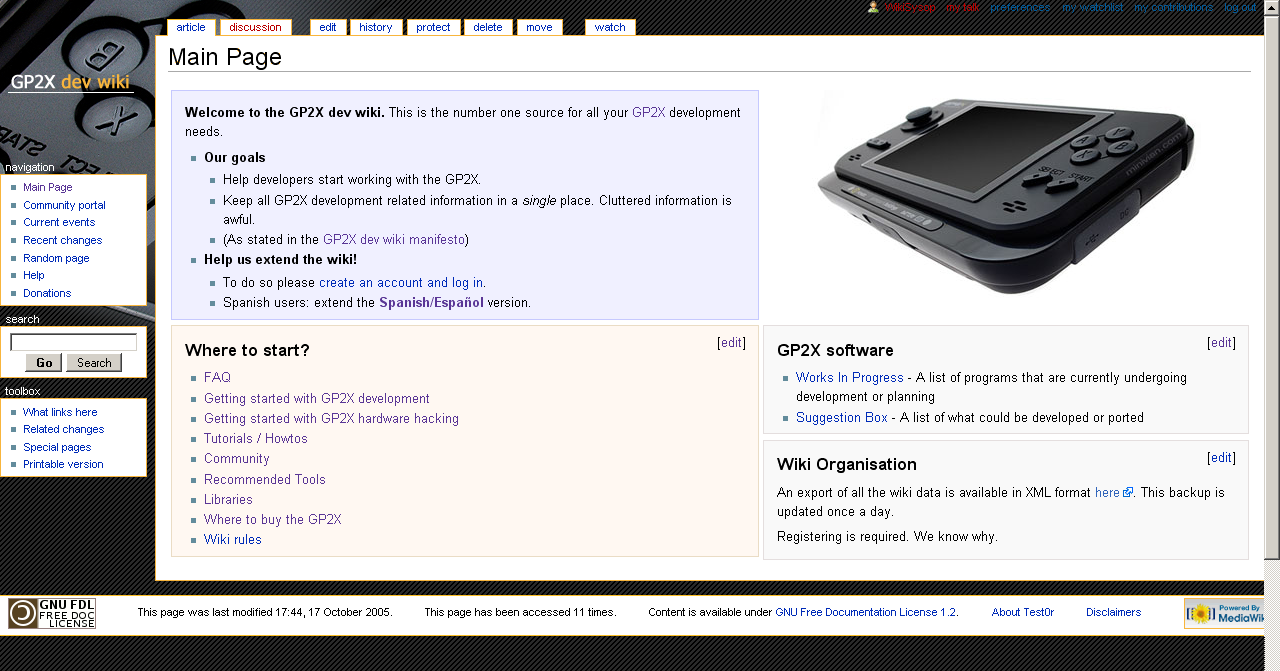Viewport: 1280px width, 671px height.
Task: Open a Random page
Action: coord(56,258)
